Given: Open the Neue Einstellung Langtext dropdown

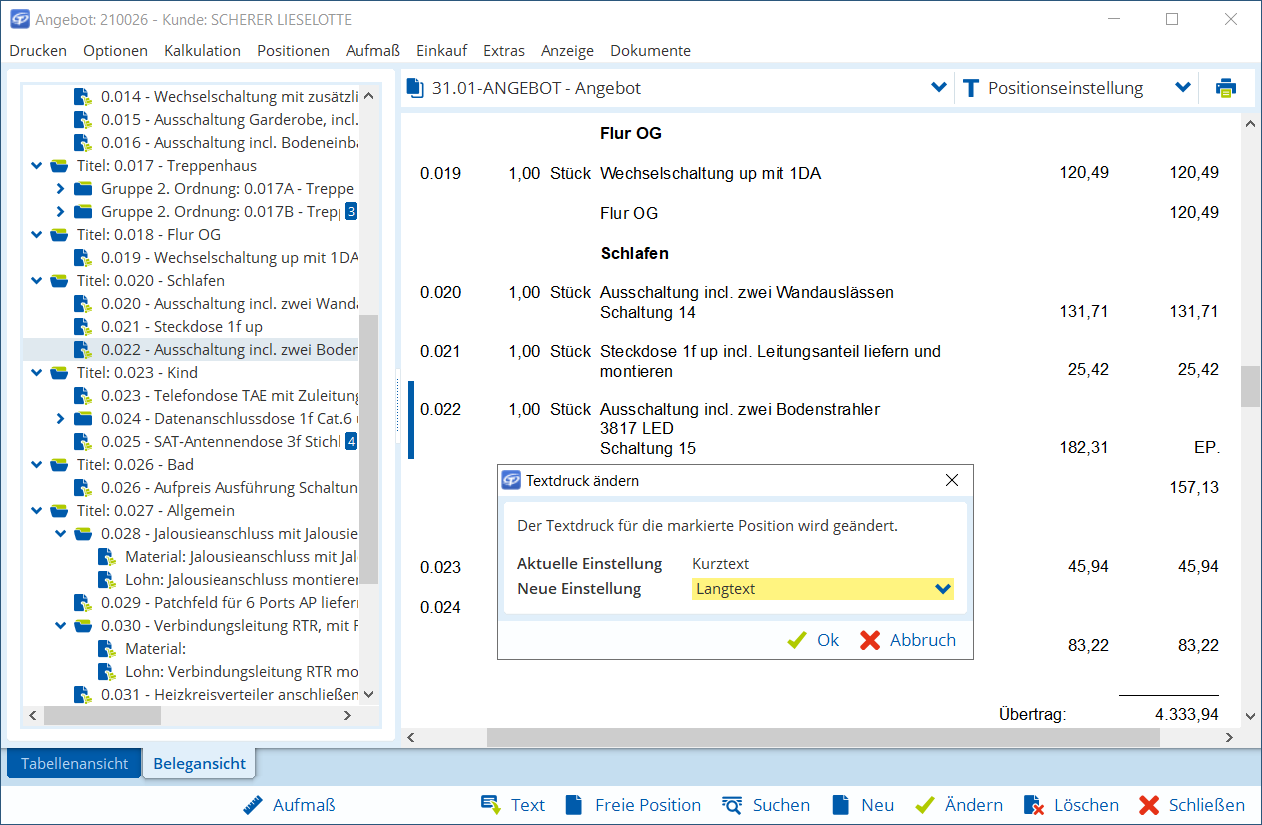Looking at the screenshot, I should [941, 589].
